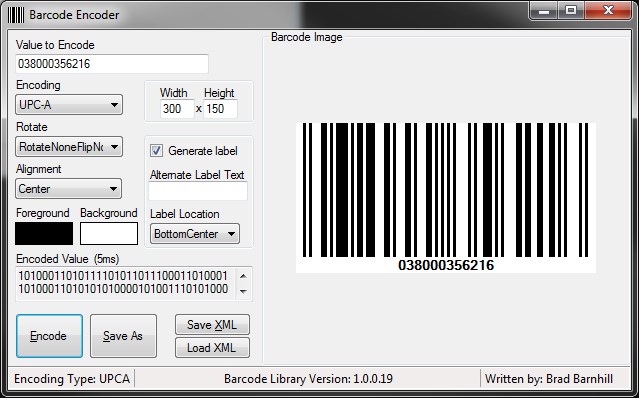This screenshot has width=639, height=398.
Task: Maximize the Barcode Encoder window
Action: pyautogui.click(x=571, y=11)
